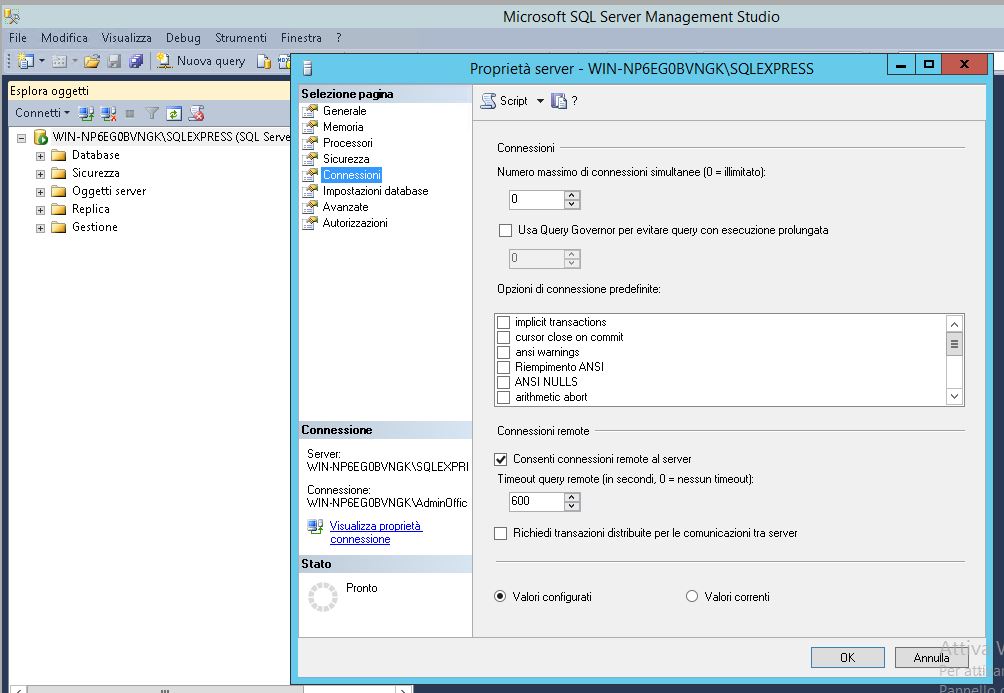
Task: Click the Add New Item toolbar icon
Action: (59, 61)
